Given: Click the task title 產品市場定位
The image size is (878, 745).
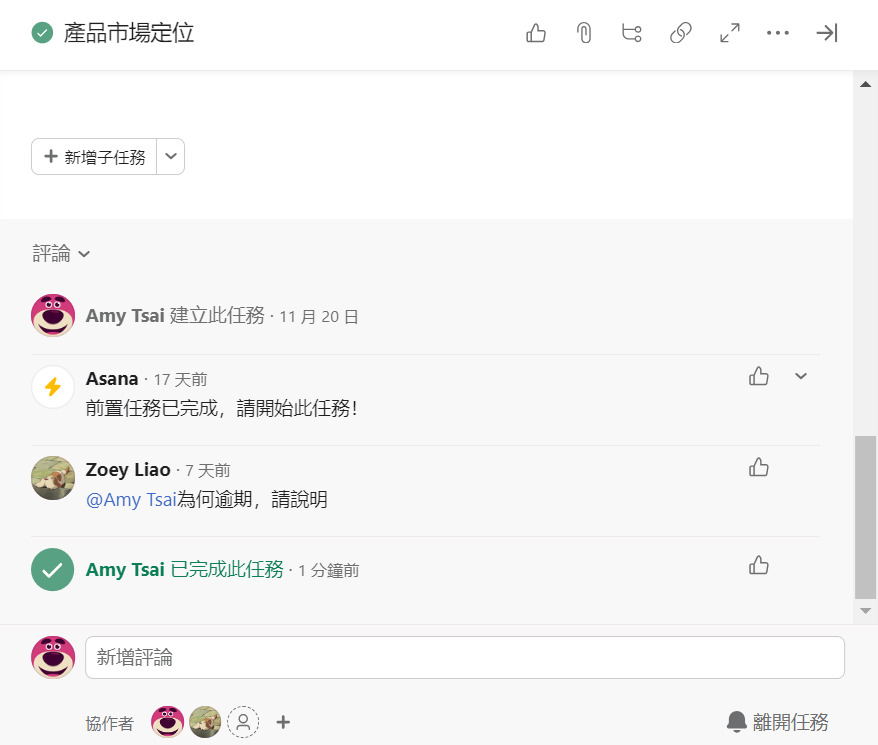Looking at the screenshot, I should pyautogui.click(x=129, y=33).
